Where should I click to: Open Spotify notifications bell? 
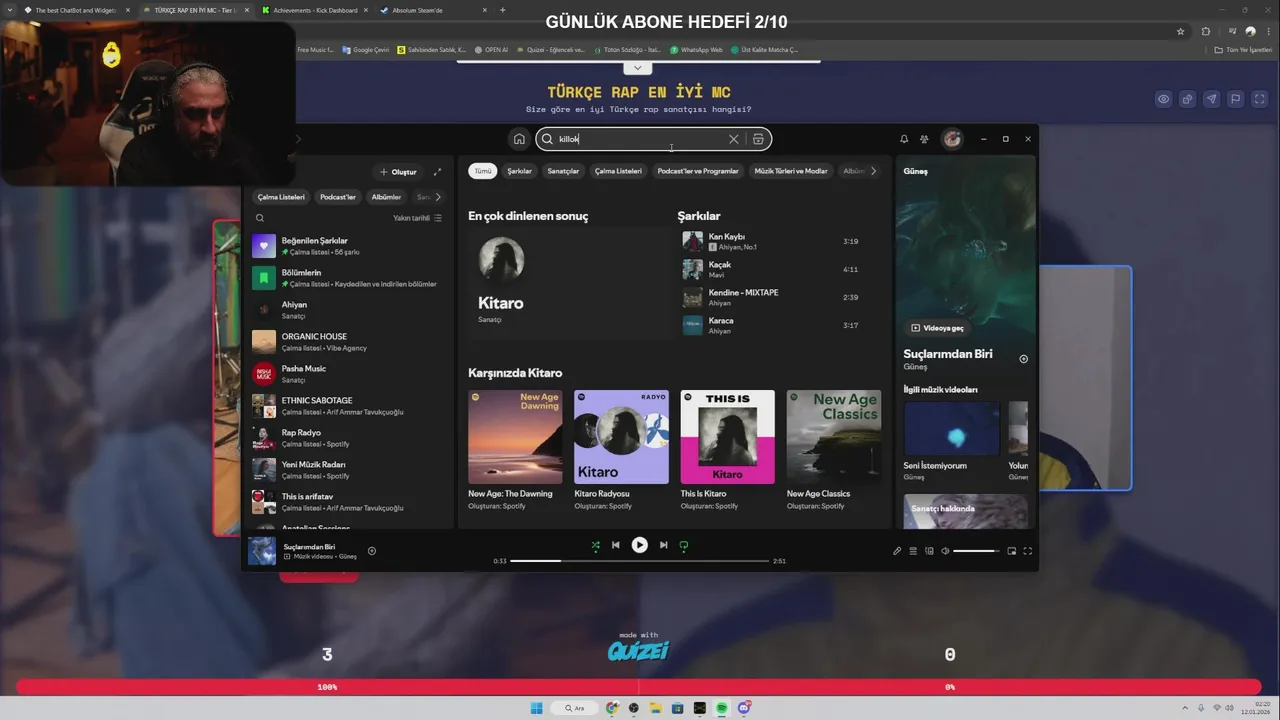coord(904,139)
